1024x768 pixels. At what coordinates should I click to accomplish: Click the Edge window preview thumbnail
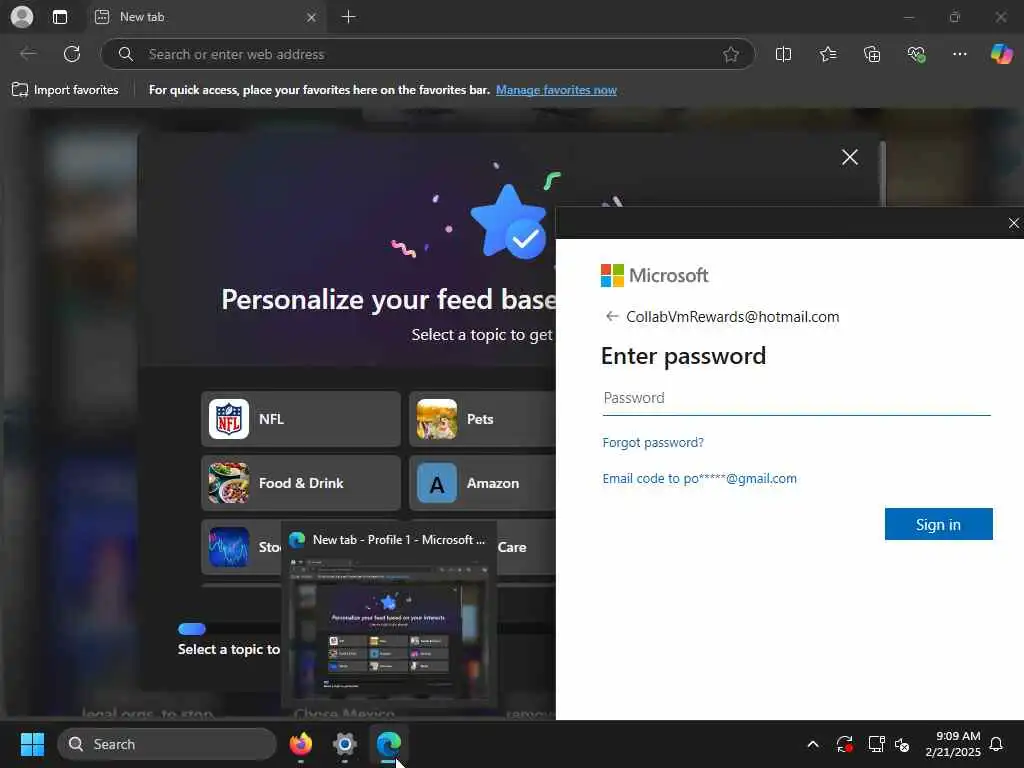[x=389, y=630]
